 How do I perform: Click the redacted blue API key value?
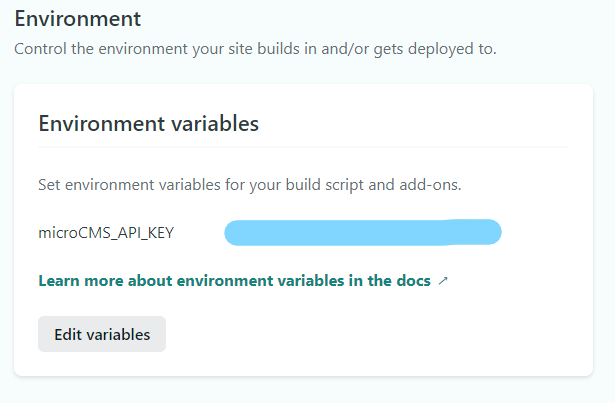pyautogui.click(x=362, y=233)
